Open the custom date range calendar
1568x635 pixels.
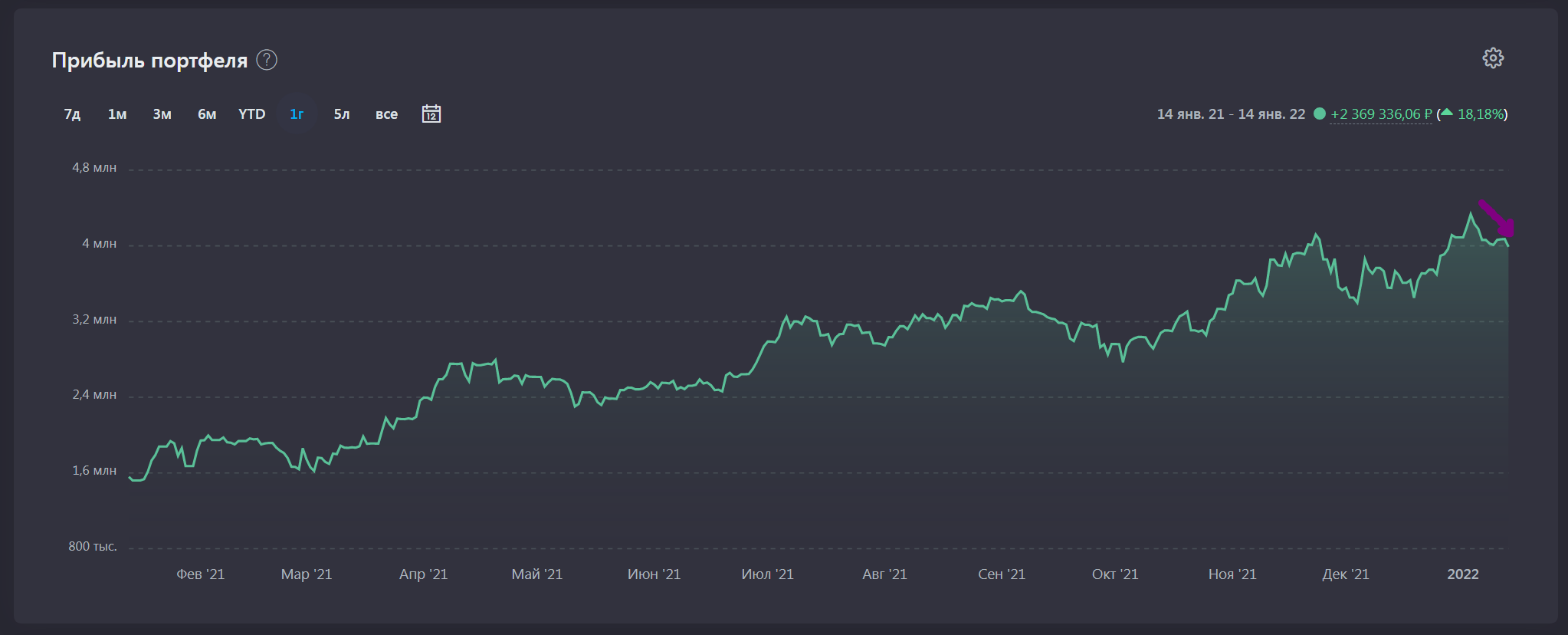(431, 114)
